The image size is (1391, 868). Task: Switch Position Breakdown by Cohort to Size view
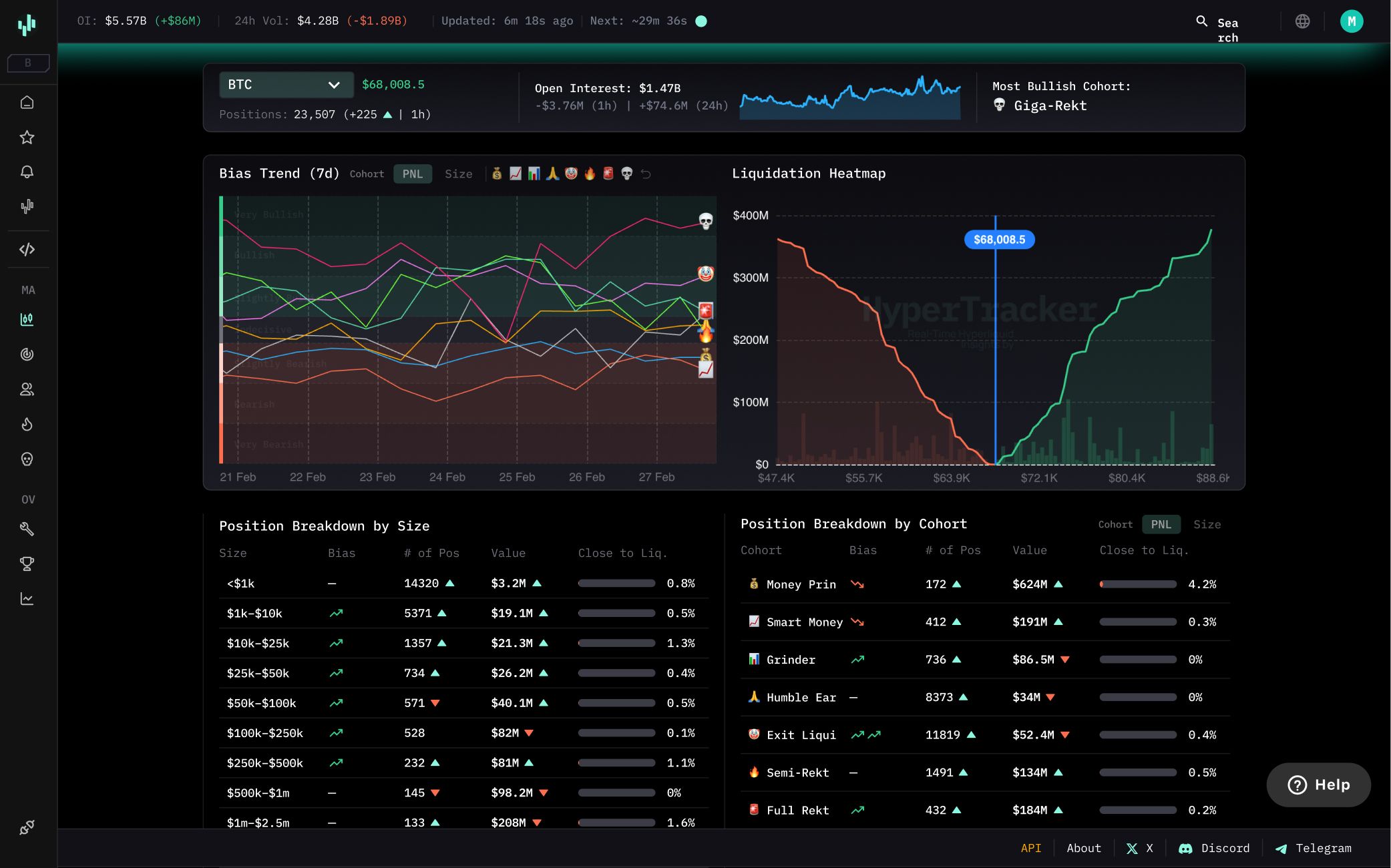[1207, 524]
